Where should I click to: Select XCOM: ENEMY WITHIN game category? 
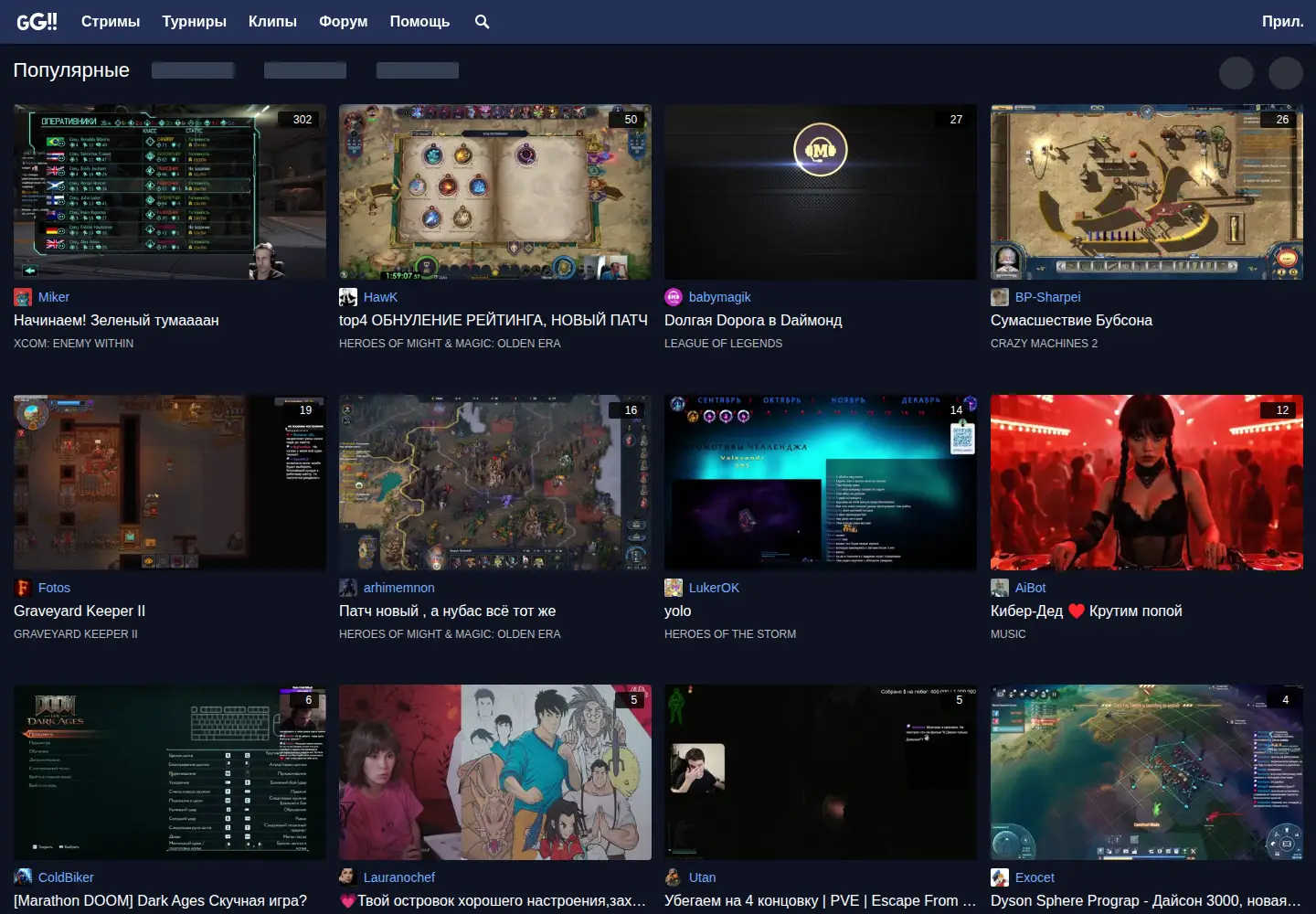(73, 344)
